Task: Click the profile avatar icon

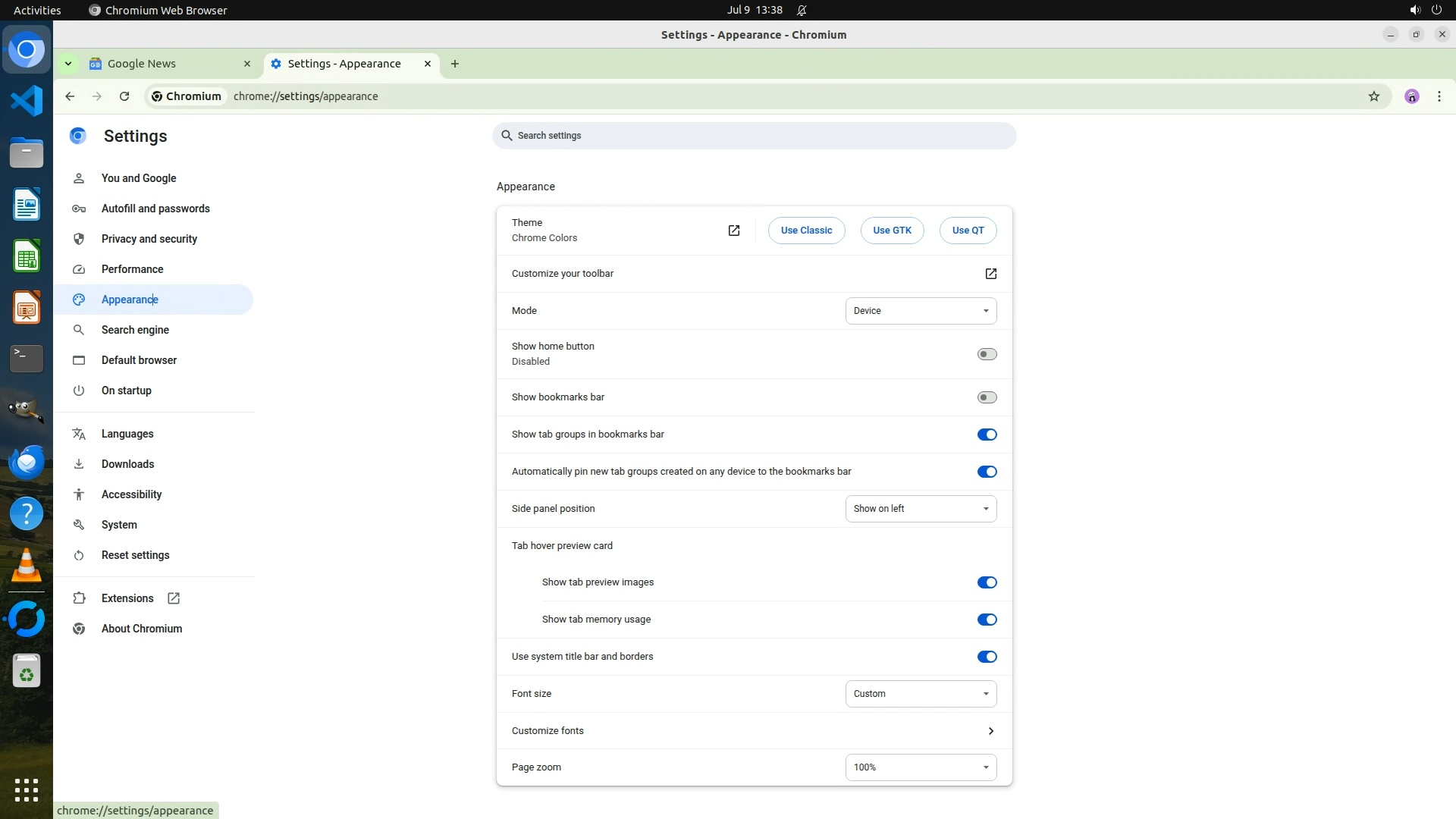Action: click(1411, 96)
